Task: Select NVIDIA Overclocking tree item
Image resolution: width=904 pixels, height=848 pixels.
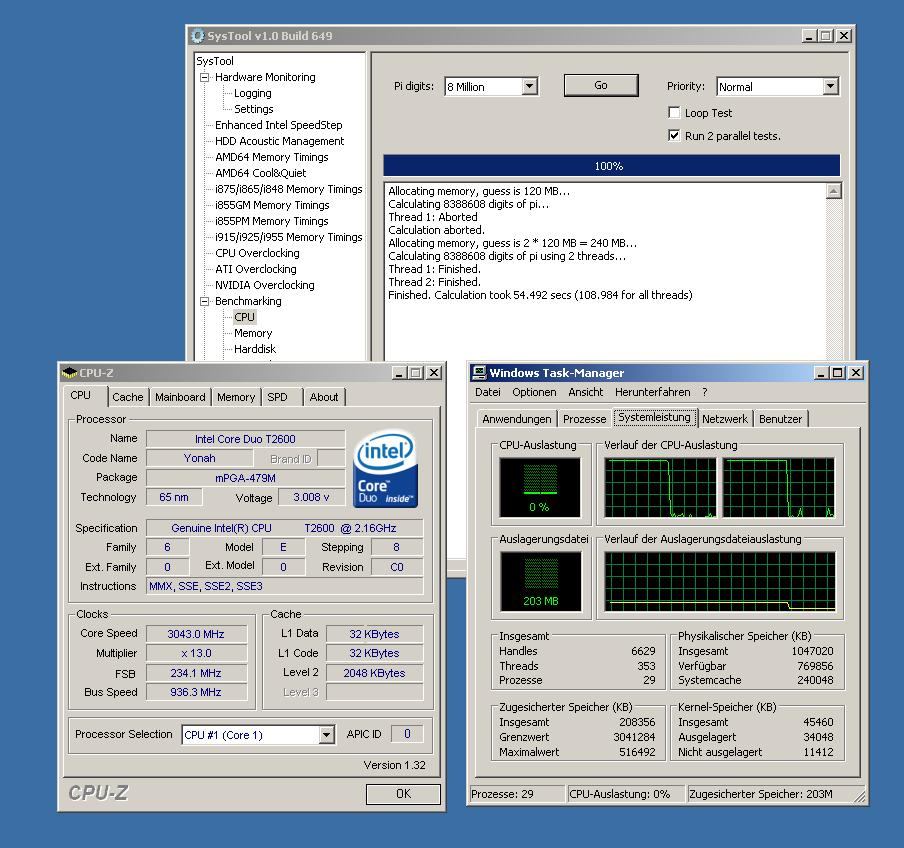Action: [265, 285]
